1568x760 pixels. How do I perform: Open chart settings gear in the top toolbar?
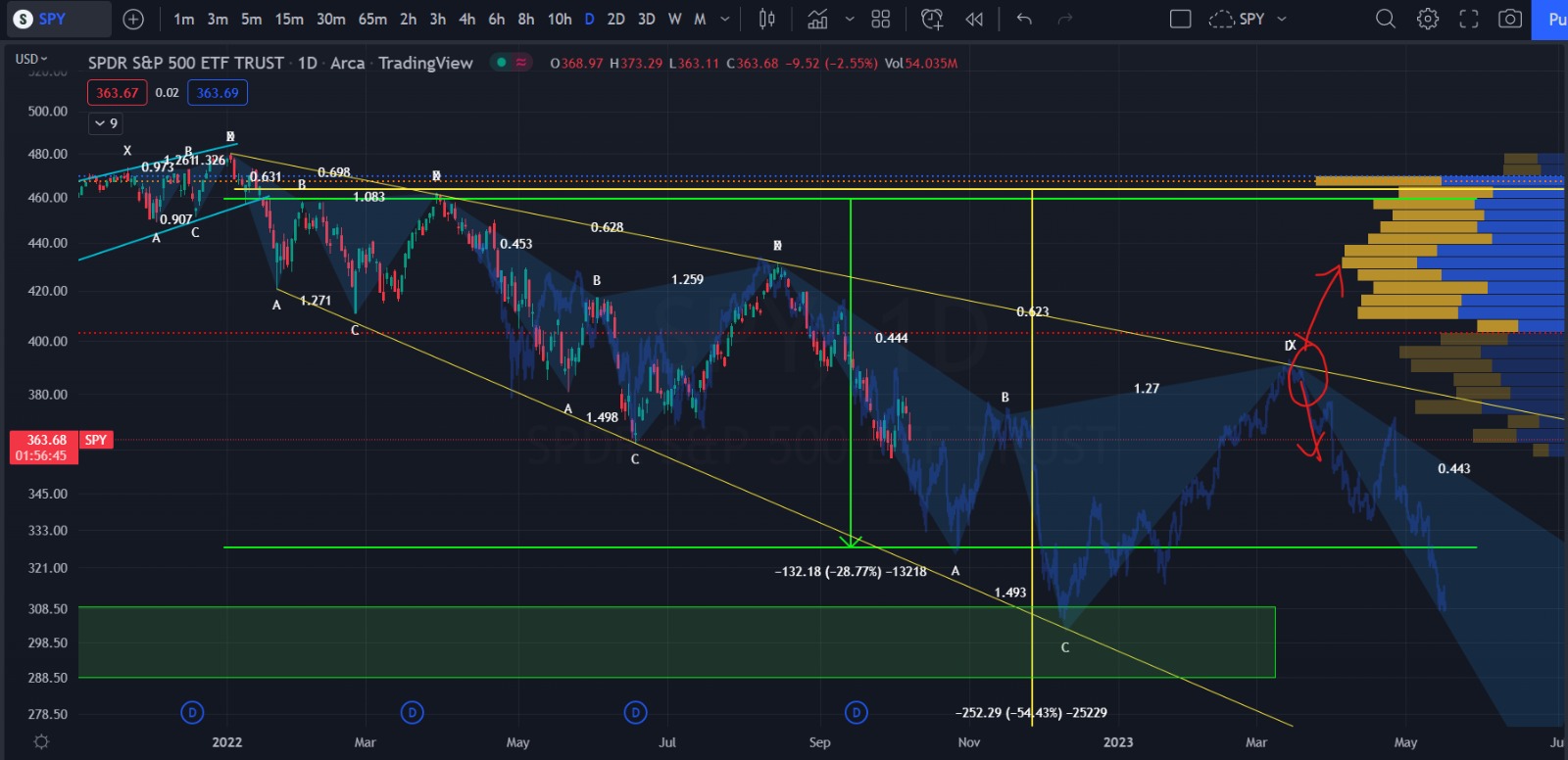(x=1428, y=19)
